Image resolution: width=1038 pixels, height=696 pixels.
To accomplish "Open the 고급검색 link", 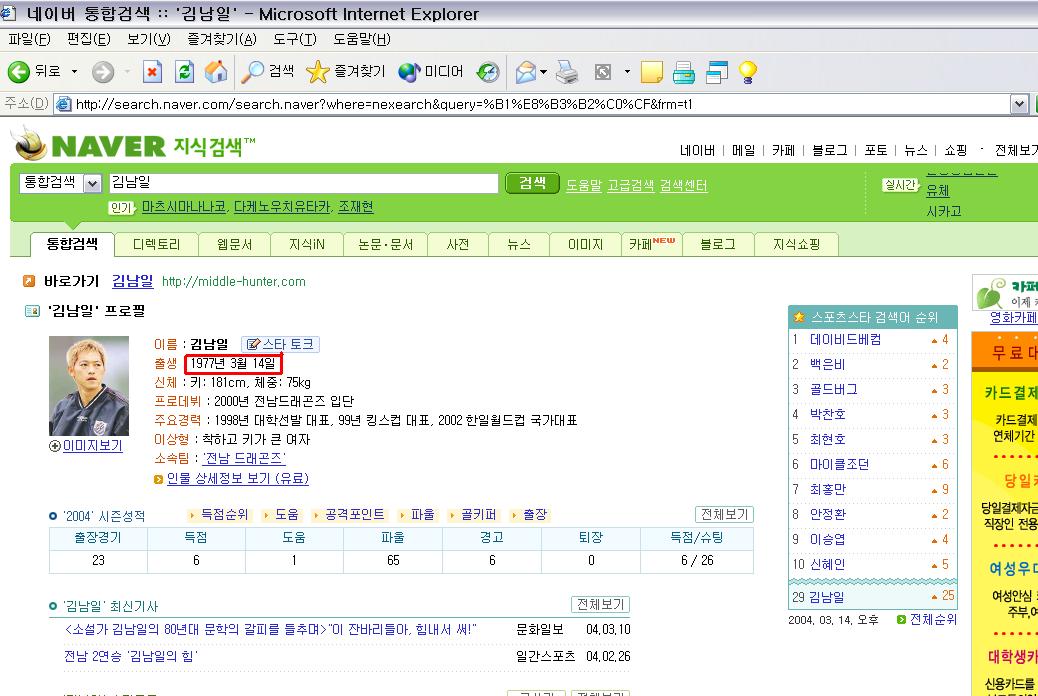I will [x=630, y=186].
